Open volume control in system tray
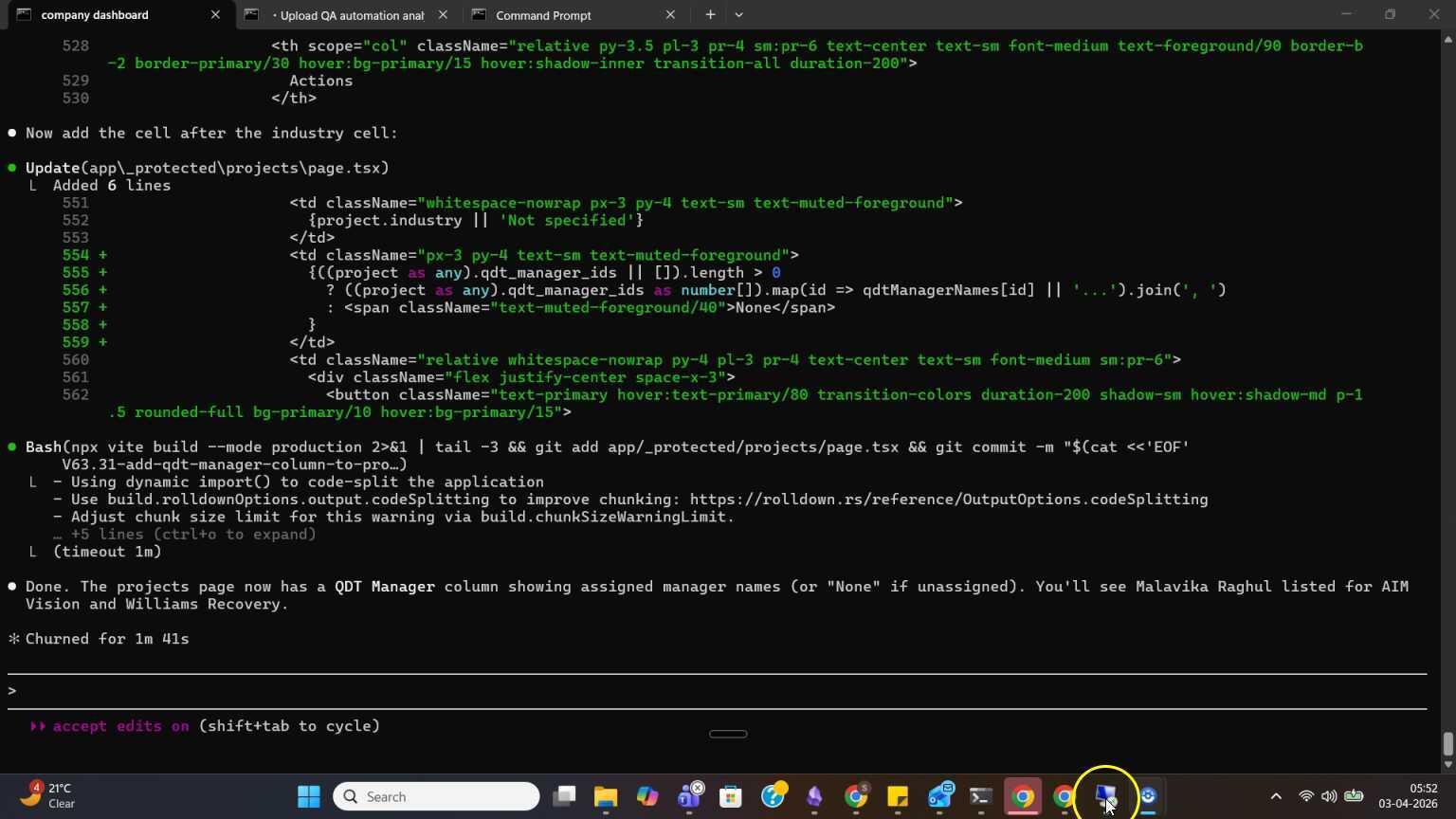Screen dimensions: 1456x819 1329,797
